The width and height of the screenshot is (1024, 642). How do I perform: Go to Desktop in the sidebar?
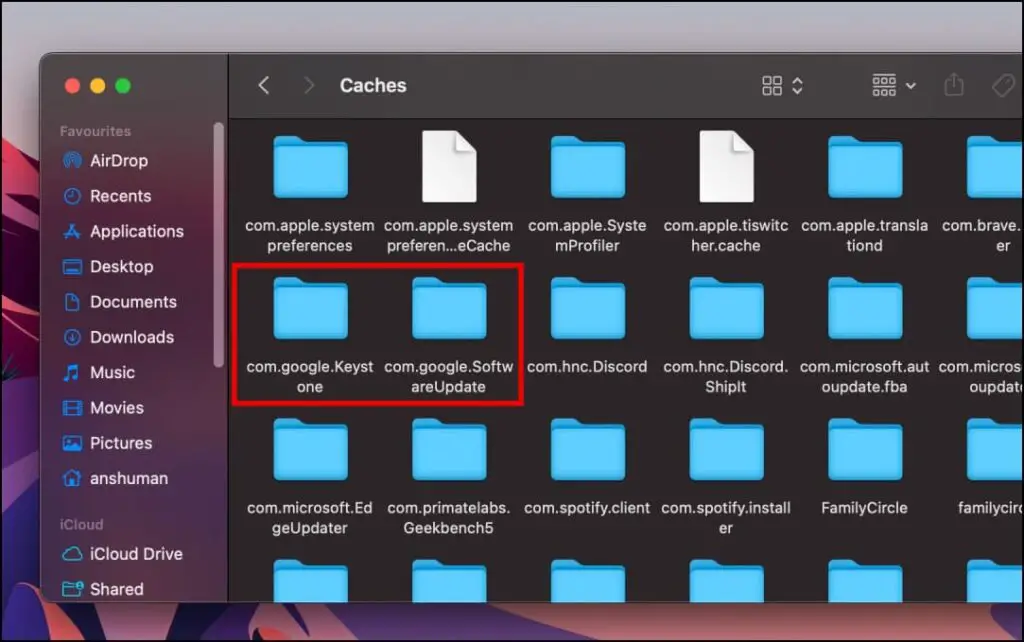click(108, 266)
